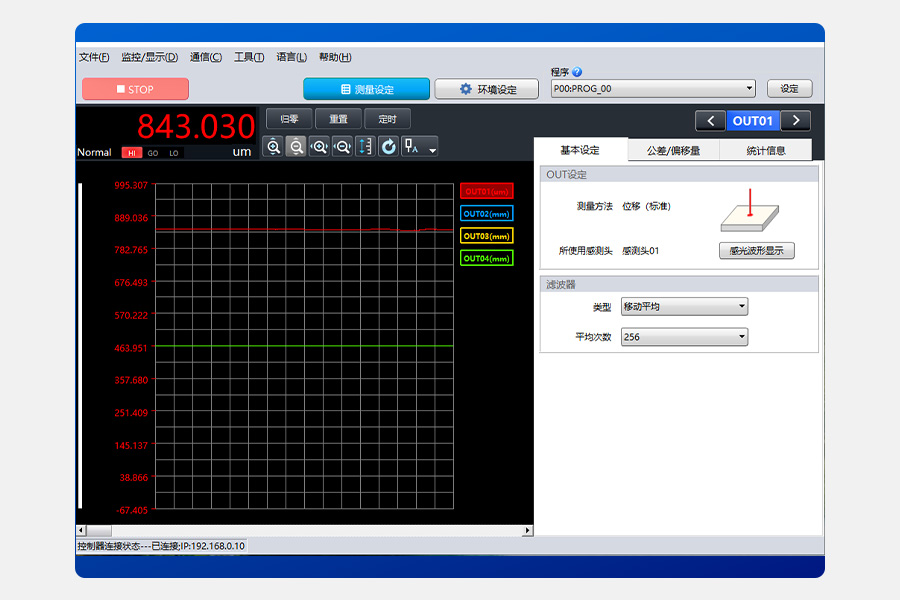This screenshot has width=900, height=600.
Task: Click the displacement measurement diagram icon
Action: (x=750, y=211)
